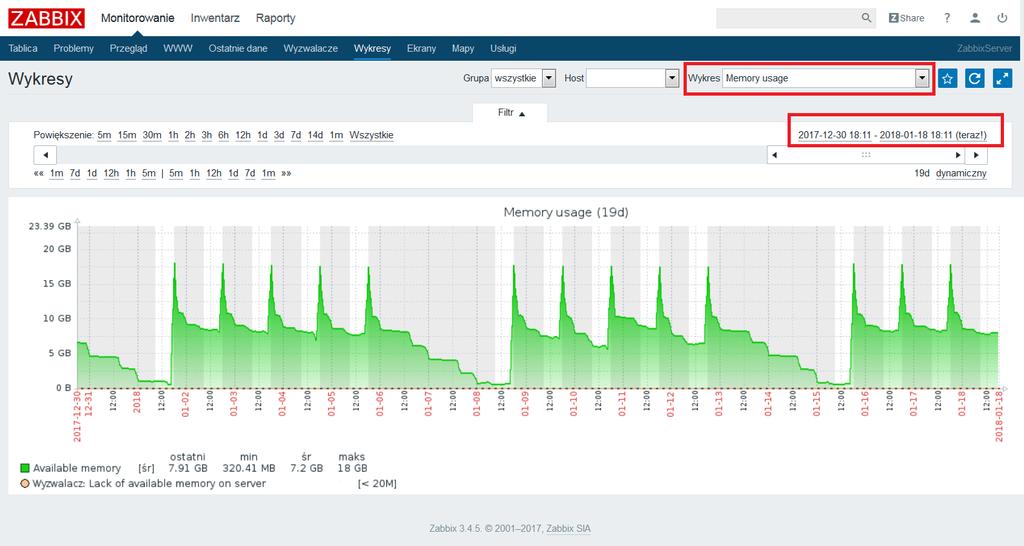Click the trigger legend circle marker
Screen dimensions: 1024x546
[x=25, y=483]
